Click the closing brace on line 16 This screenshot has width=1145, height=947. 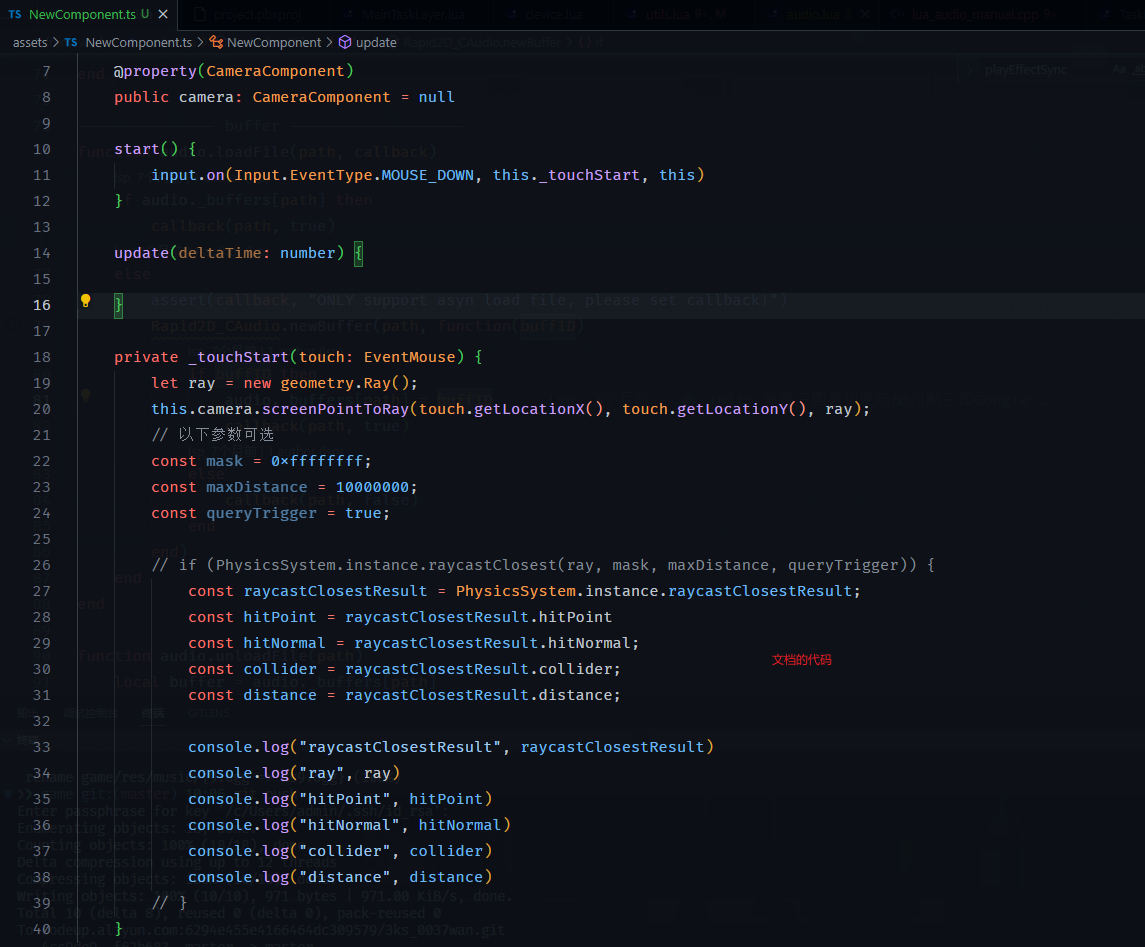pyautogui.click(x=118, y=305)
